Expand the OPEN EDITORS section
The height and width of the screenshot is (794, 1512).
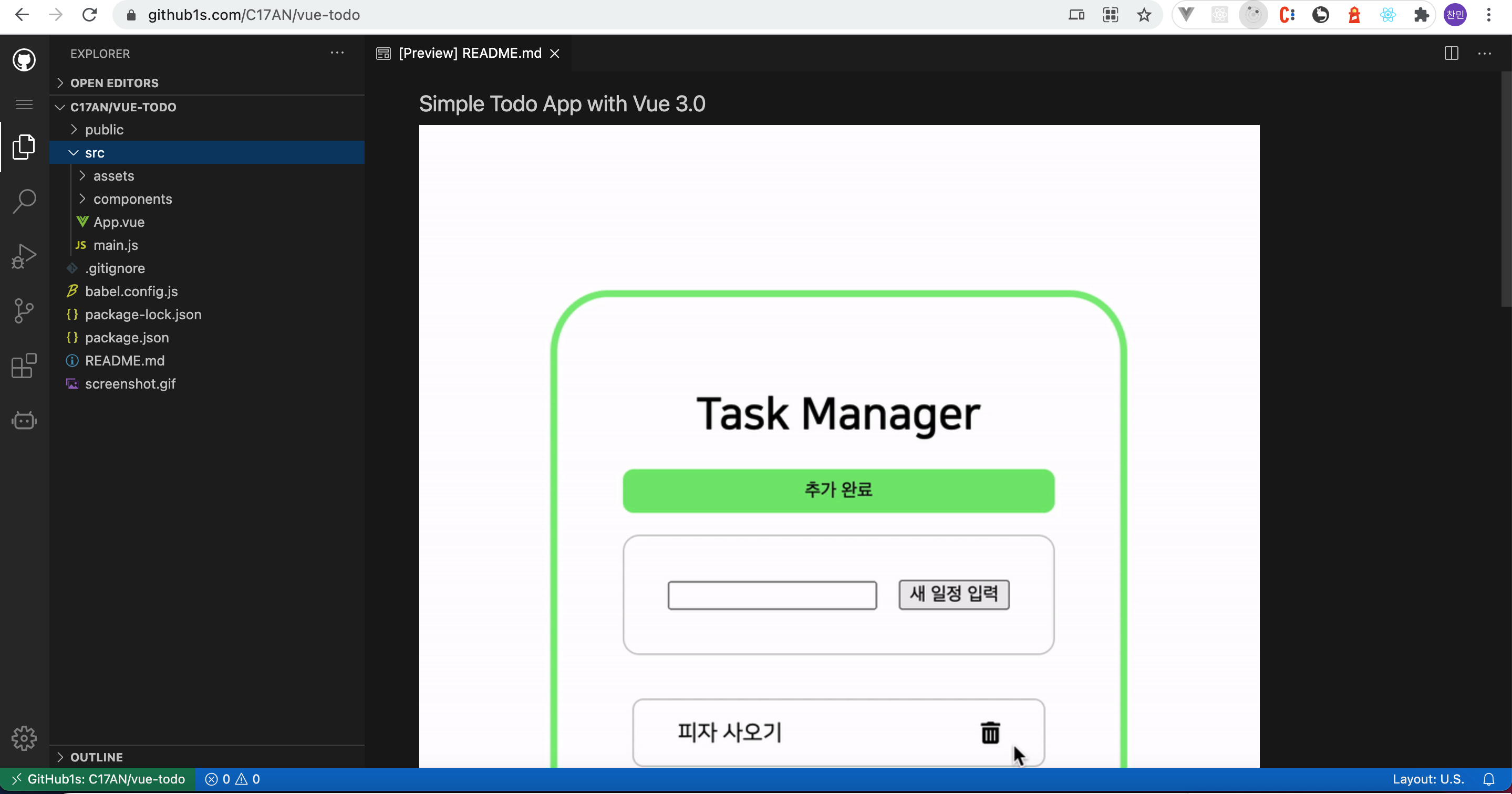coord(114,83)
